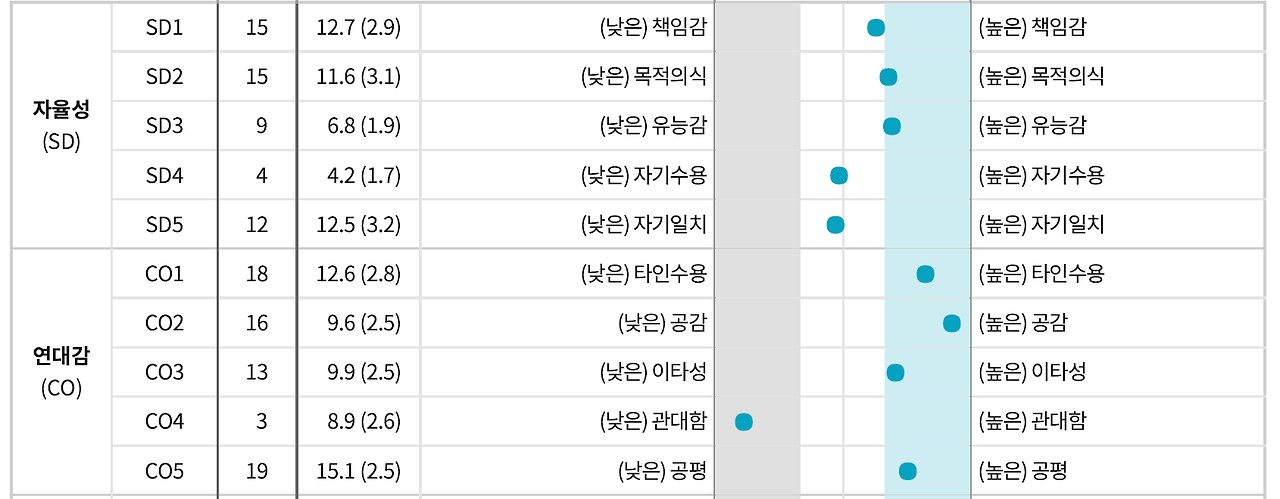Click the SD5 raw score 12

tap(257, 225)
